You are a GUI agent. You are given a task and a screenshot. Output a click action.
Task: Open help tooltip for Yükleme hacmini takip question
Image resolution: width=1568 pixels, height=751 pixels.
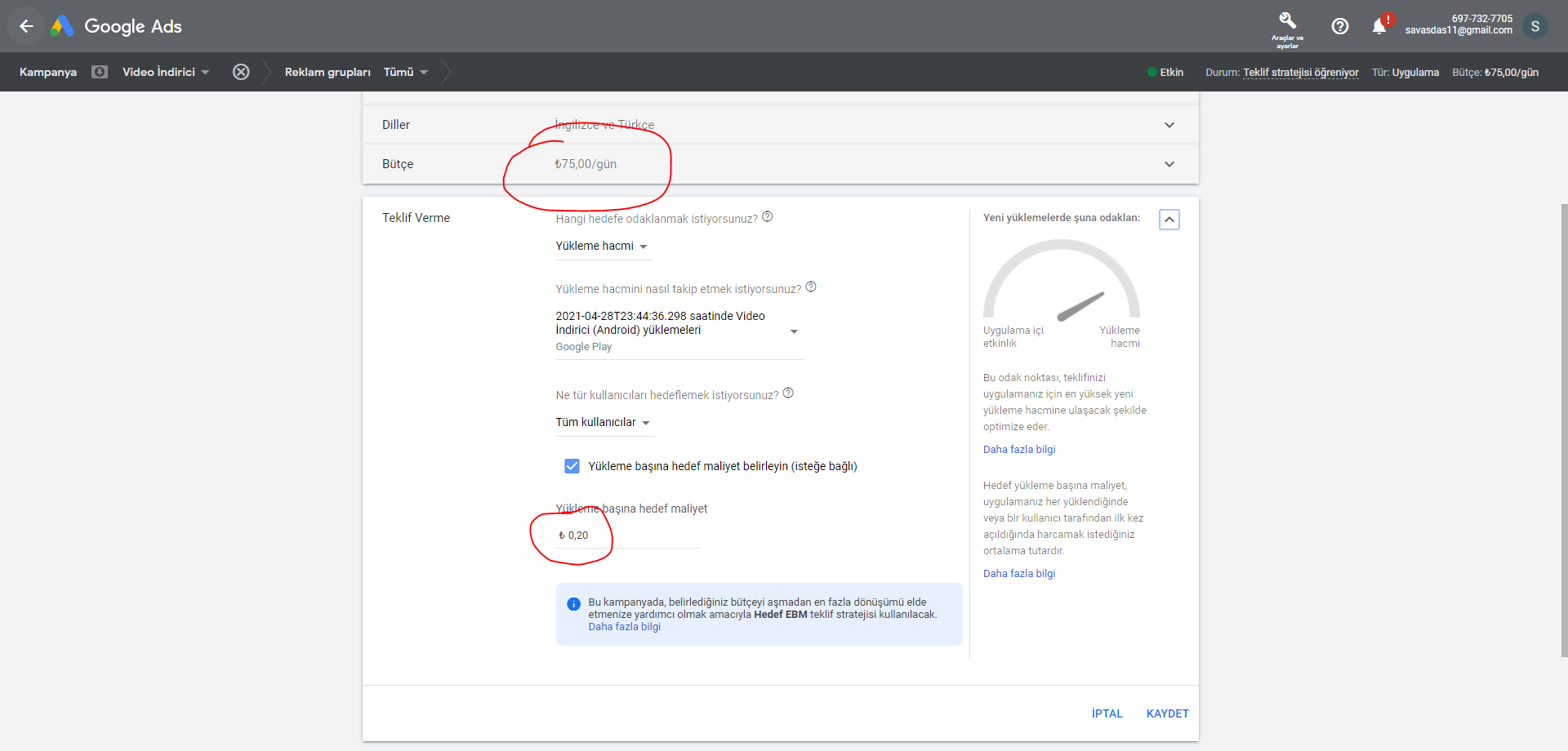(x=811, y=287)
